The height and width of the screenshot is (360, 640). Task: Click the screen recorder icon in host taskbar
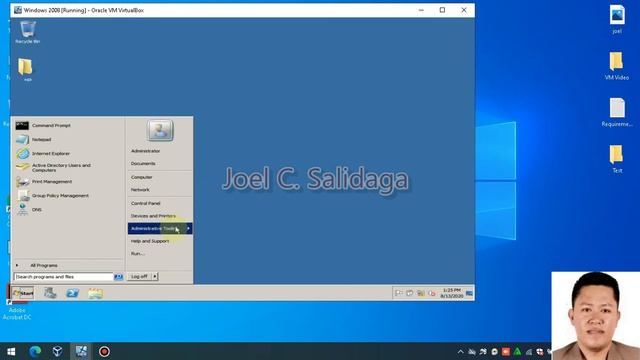click(x=104, y=351)
